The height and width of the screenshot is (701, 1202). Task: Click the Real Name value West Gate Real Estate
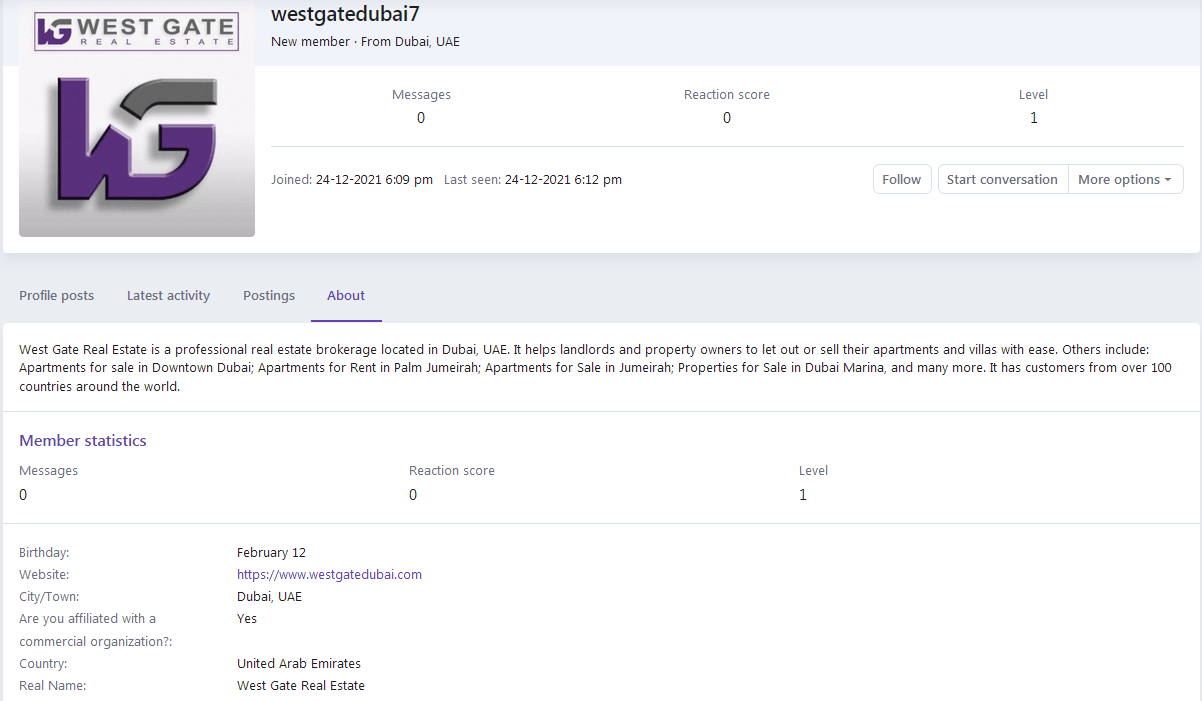(301, 685)
